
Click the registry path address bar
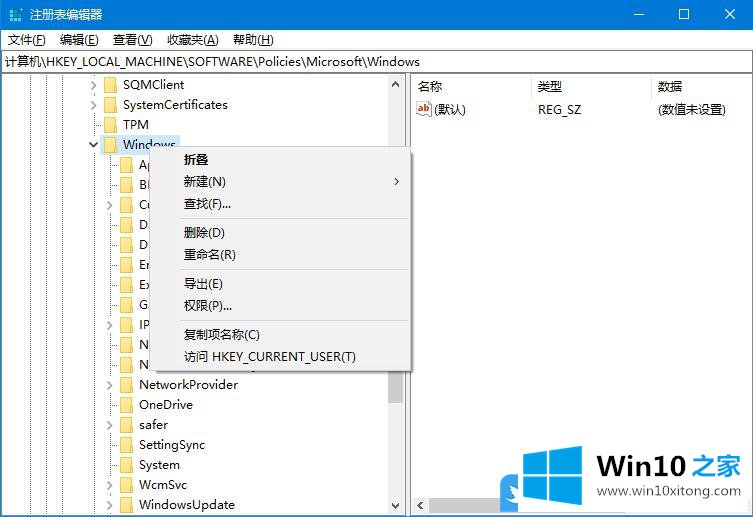tap(376, 61)
